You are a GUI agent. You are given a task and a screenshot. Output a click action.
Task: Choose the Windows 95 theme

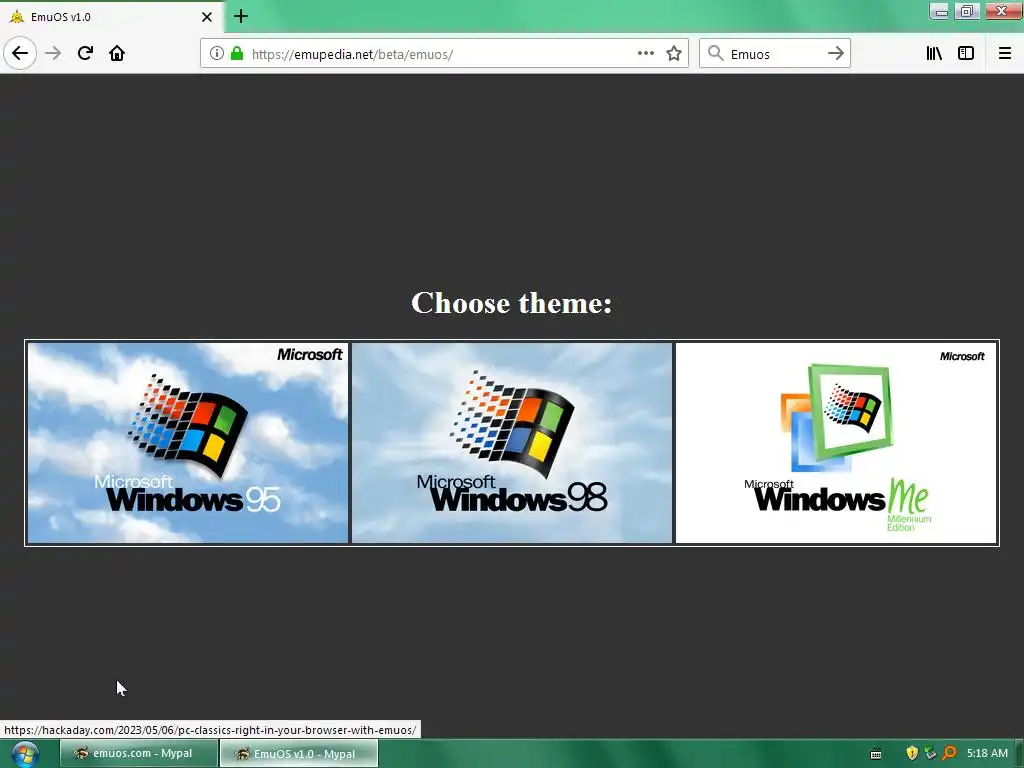(x=187, y=443)
